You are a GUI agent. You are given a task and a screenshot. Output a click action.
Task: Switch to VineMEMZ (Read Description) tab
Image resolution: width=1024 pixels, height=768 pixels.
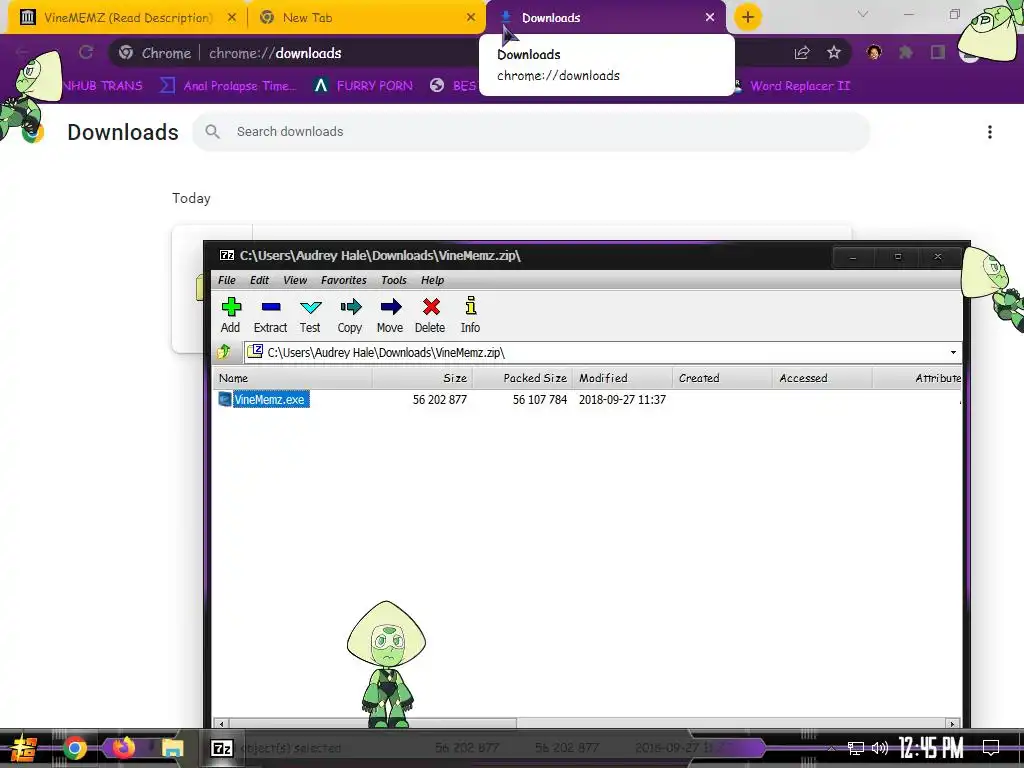pos(128,18)
